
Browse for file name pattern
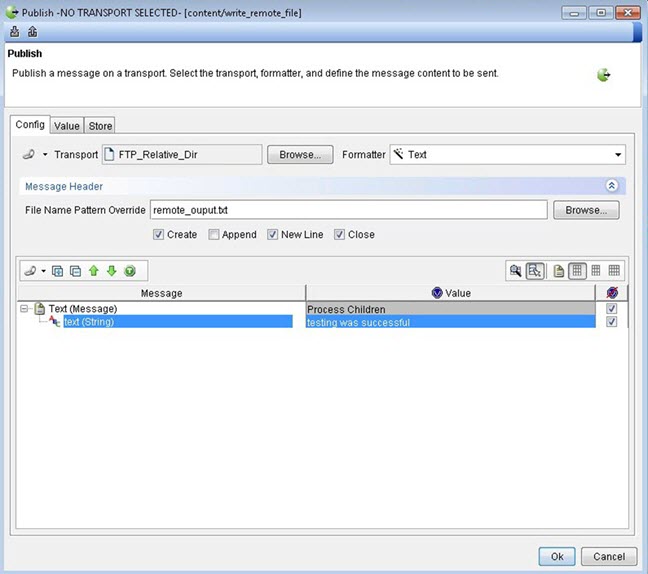pos(586,210)
